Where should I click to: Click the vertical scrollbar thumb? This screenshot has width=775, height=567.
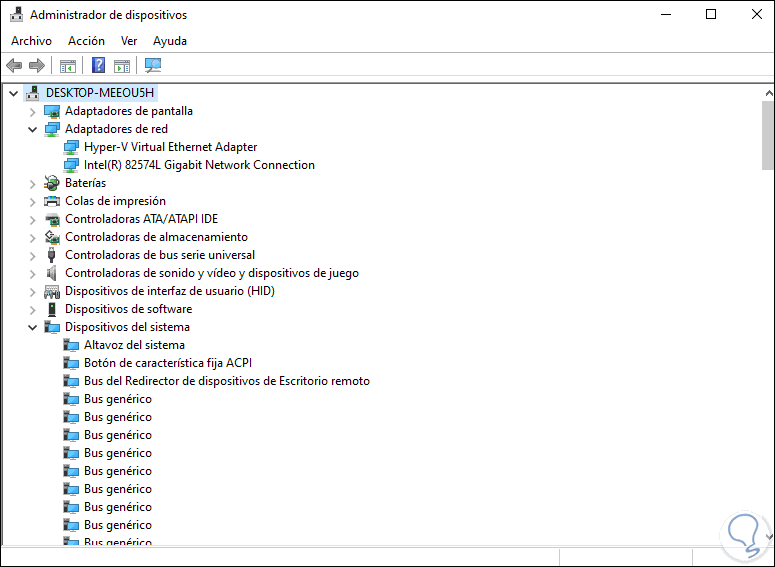click(x=768, y=135)
